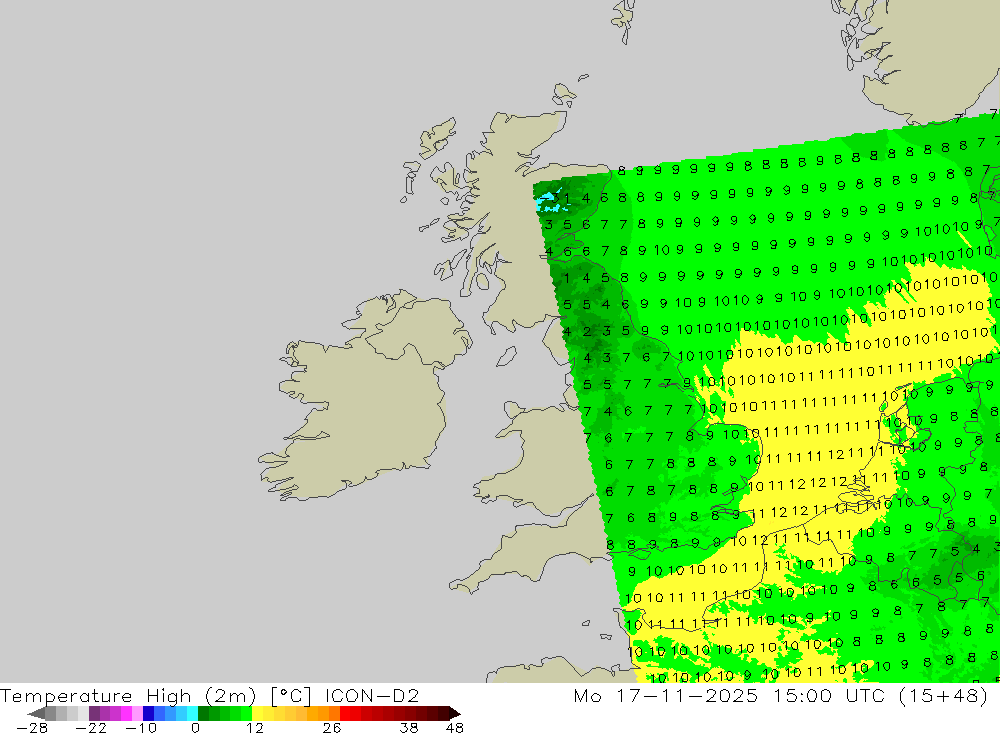Pick the cyan swatch next to 0
Image resolution: width=1000 pixels, height=733 pixels.
[x=192, y=714]
